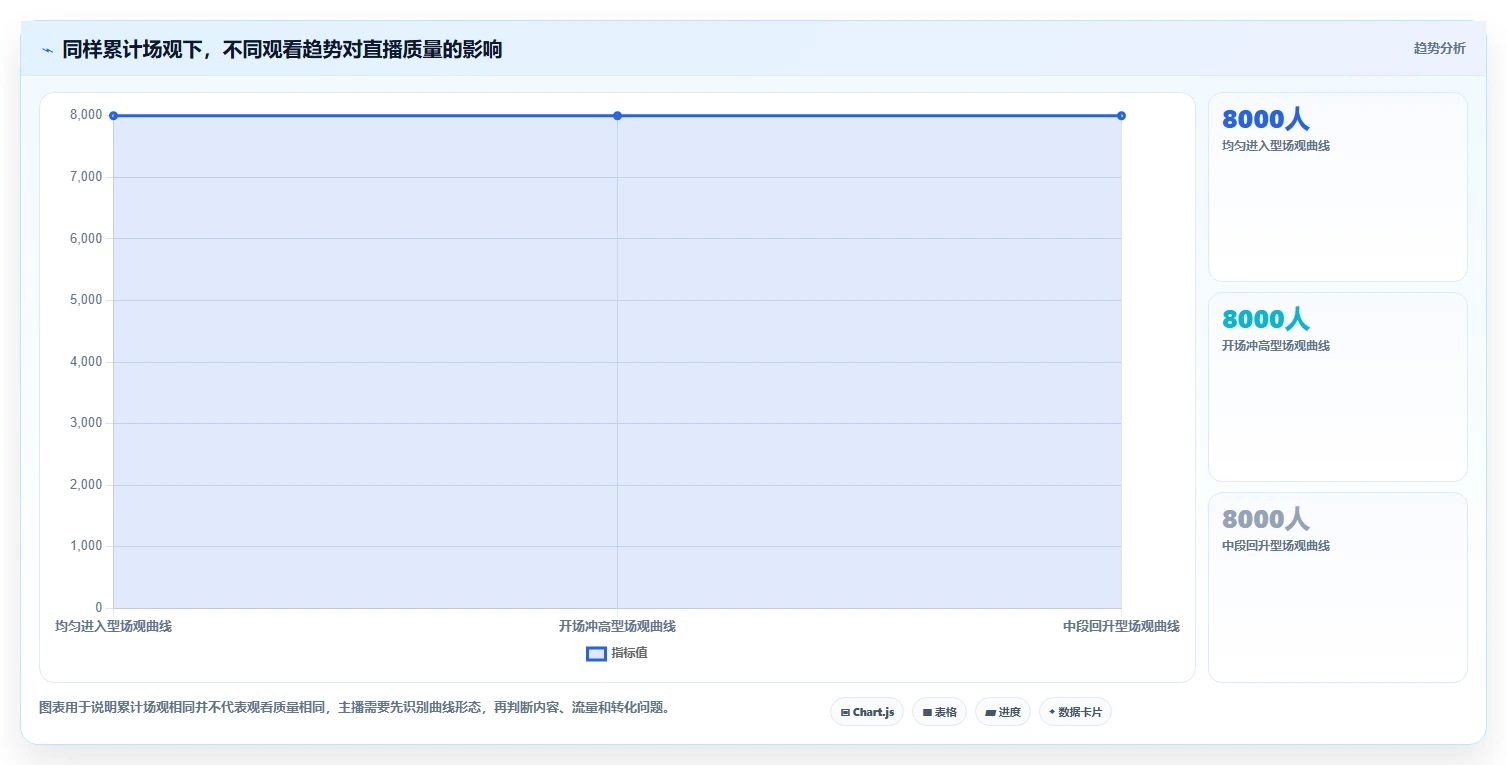Click the chart title 同样累计场观下
Viewport: 1507px width, 765px height.
(x=282, y=49)
